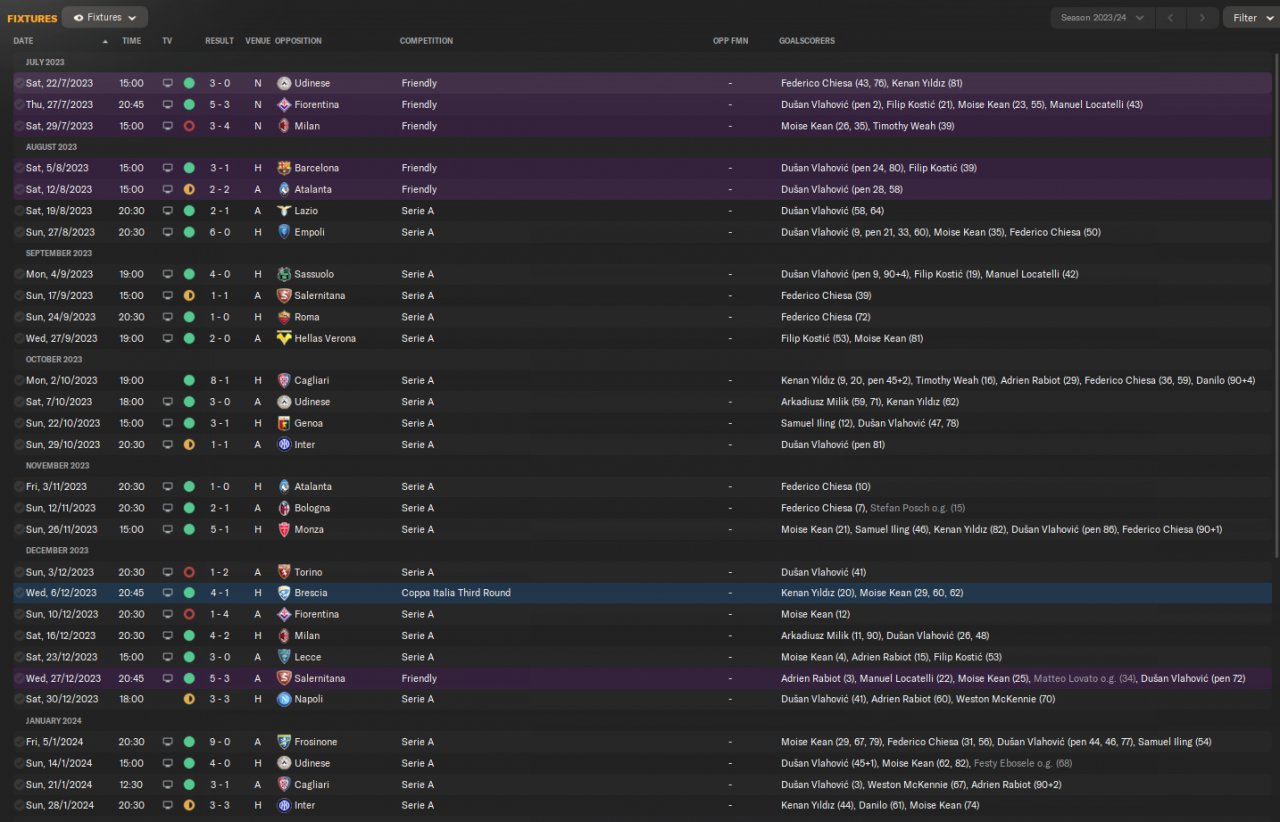Open the Filter dropdown
The height and width of the screenshot is (822, 1280).
[1250, 17]
